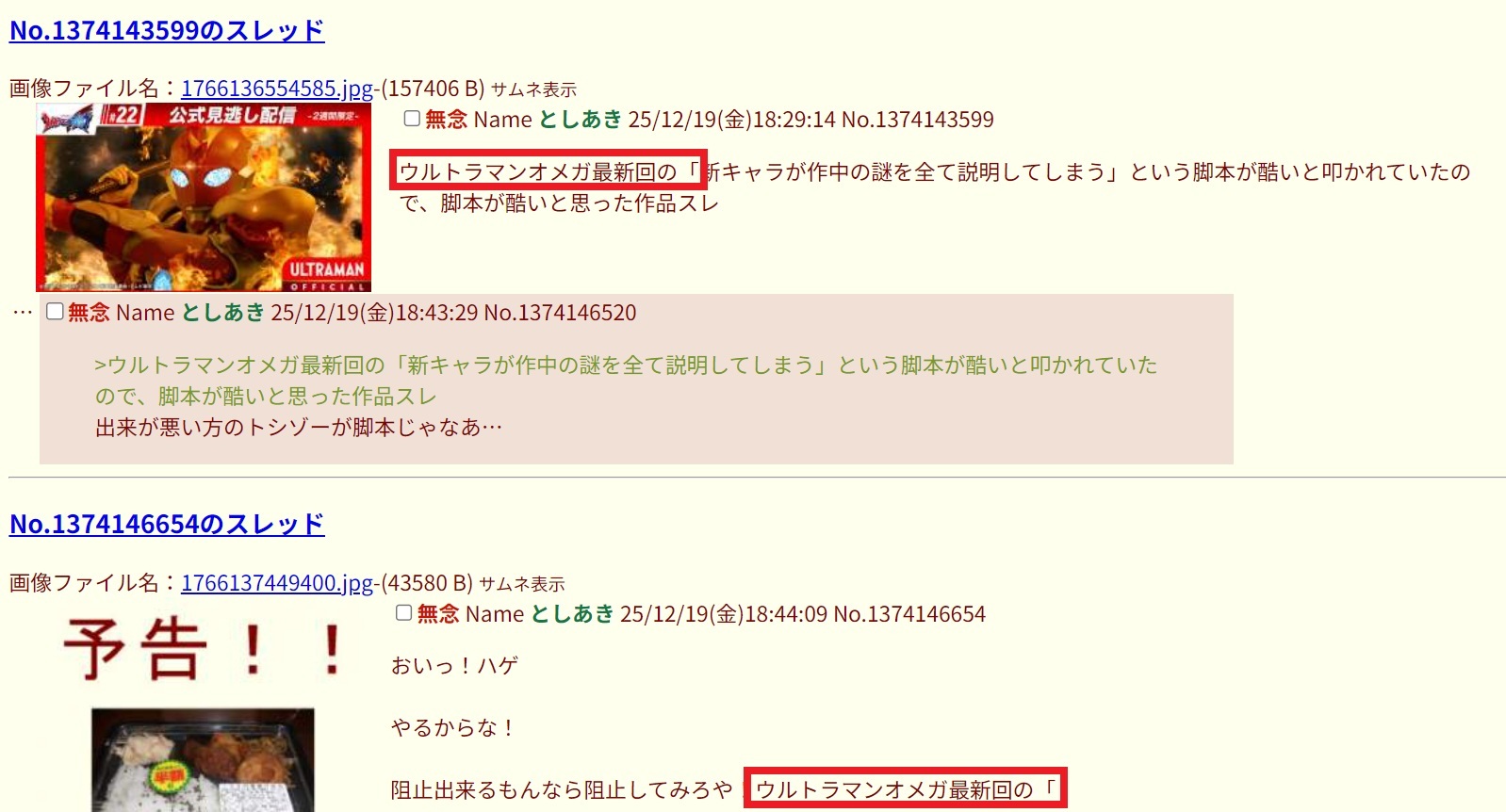
Task: Click the ellipsis before the reply post
Action: tap(23, 312)
